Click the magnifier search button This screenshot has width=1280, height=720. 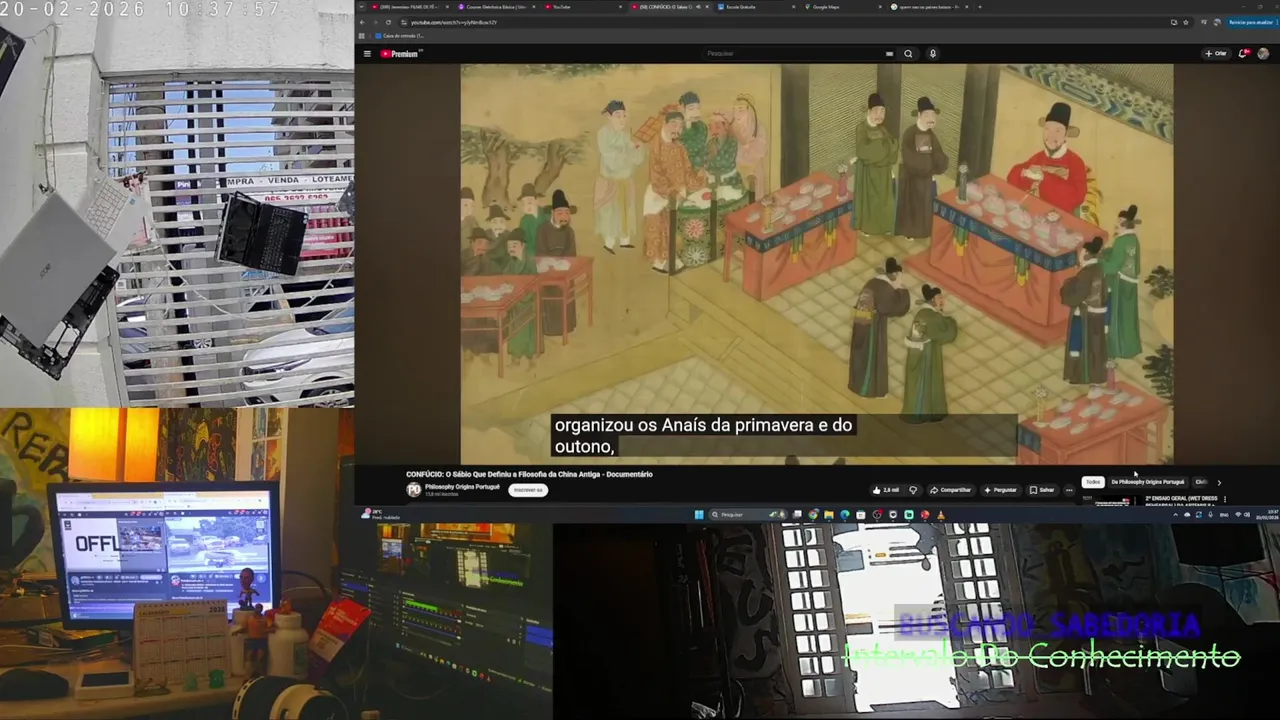[x=908, y=54]
